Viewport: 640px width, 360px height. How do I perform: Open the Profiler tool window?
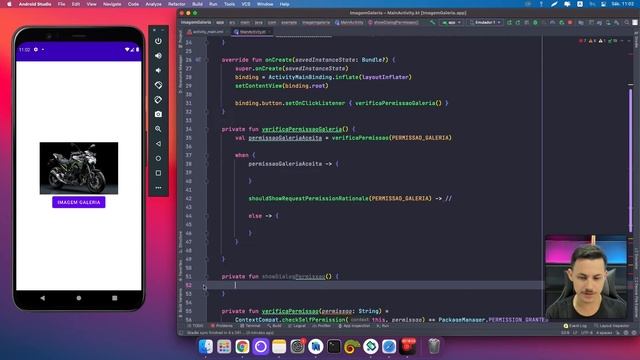(x=322, y=326)
